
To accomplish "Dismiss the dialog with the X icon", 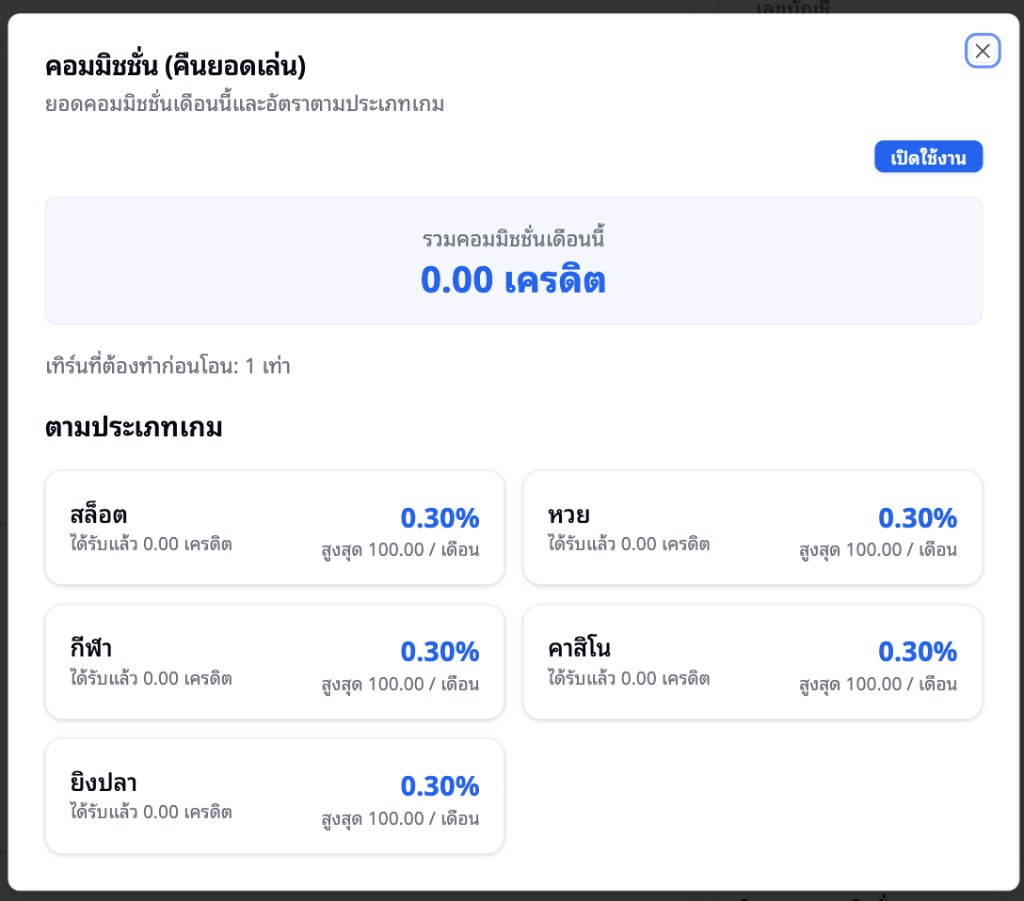I will click(x=982, y=51).
